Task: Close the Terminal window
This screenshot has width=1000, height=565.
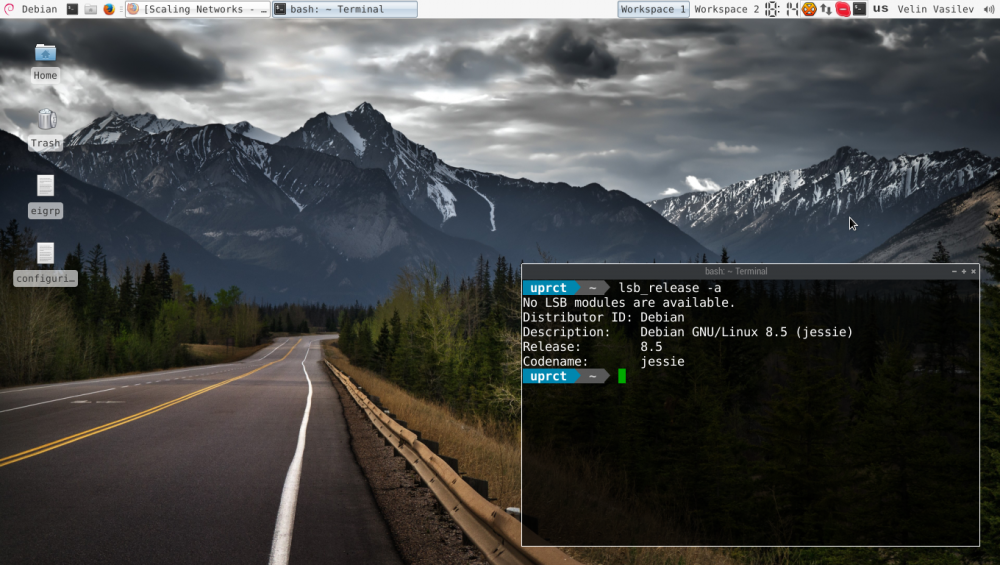Action: 973,272
